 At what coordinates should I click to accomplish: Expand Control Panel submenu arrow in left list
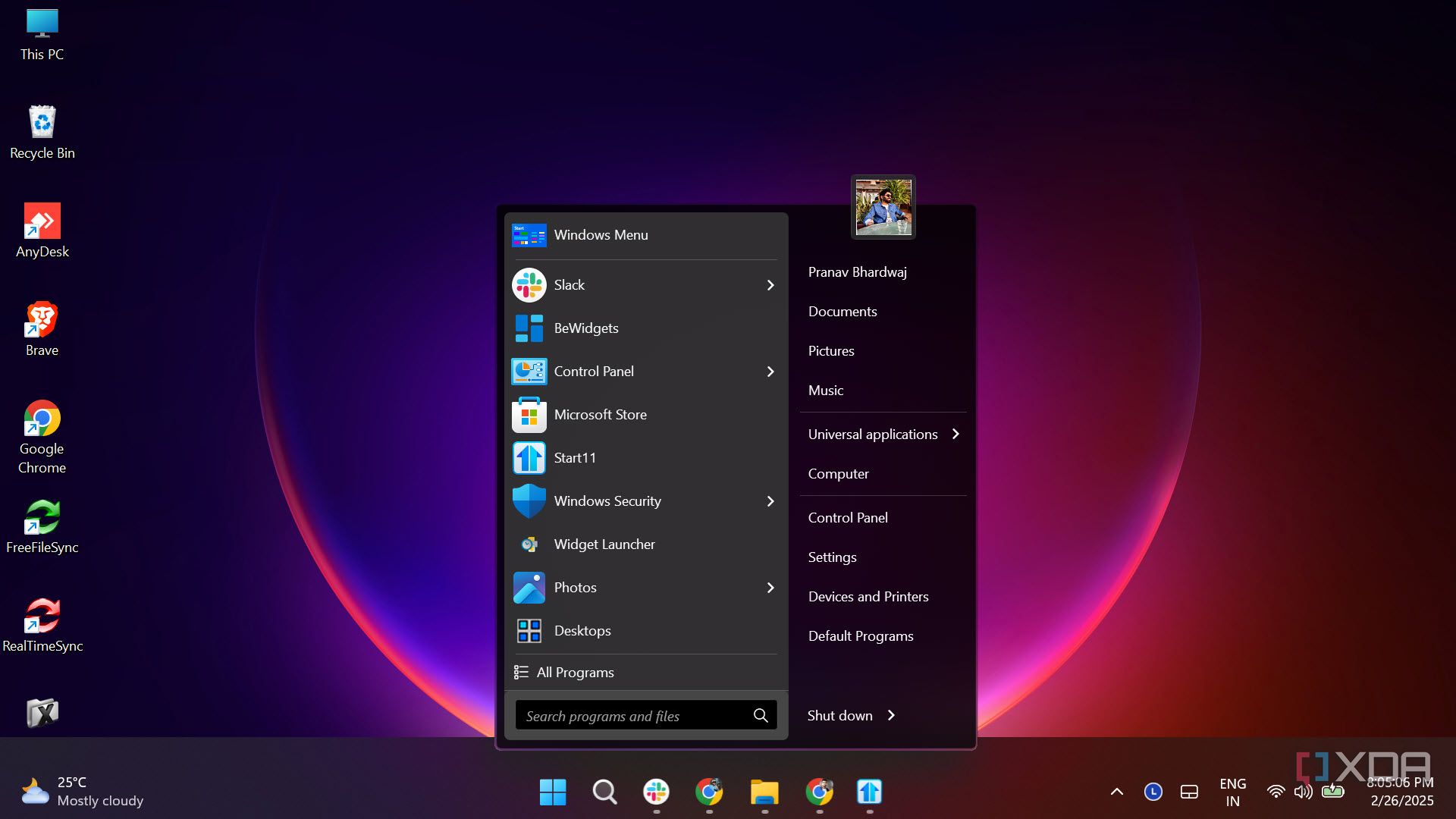(770, 372)
